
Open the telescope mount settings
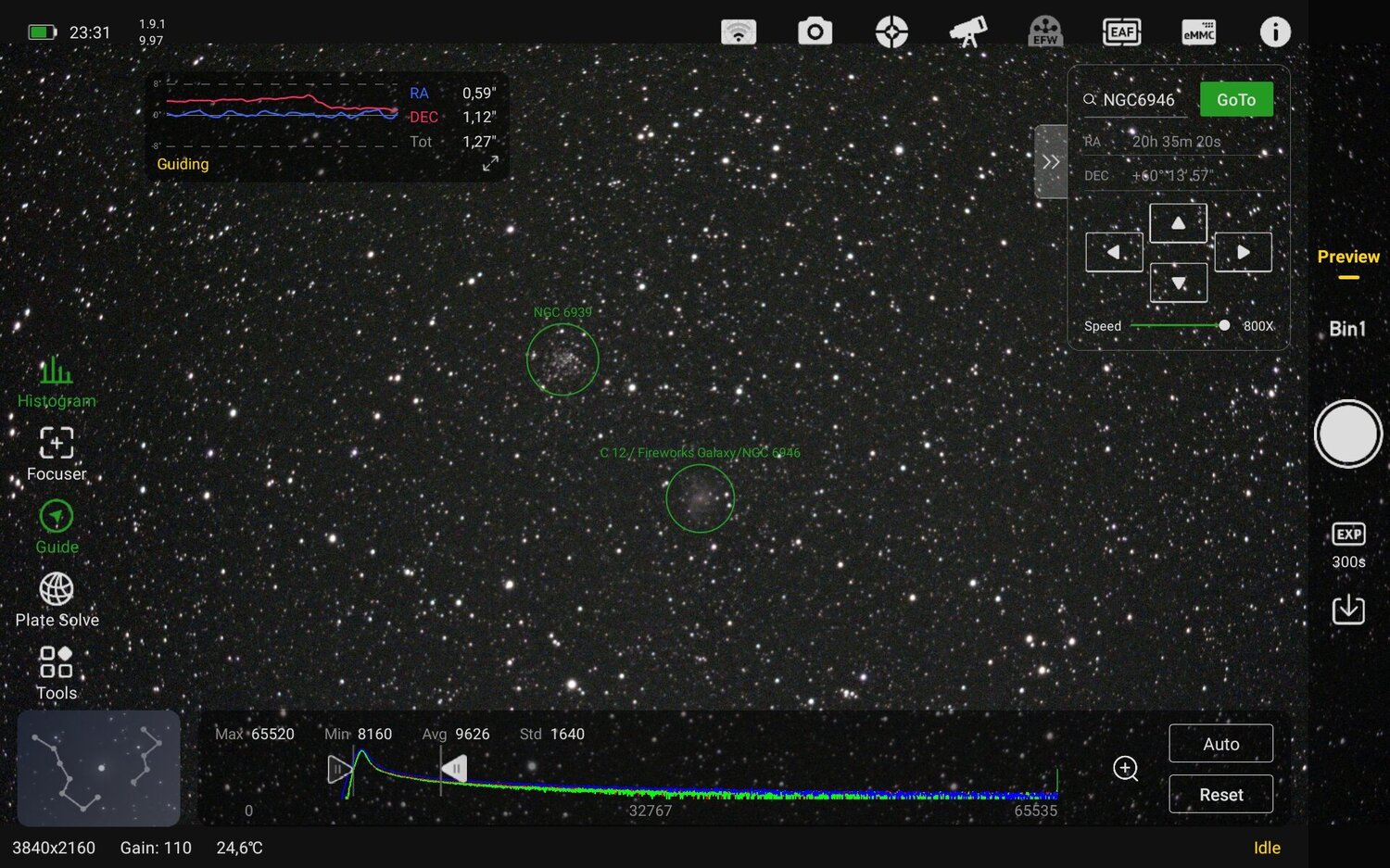(967, 31)
